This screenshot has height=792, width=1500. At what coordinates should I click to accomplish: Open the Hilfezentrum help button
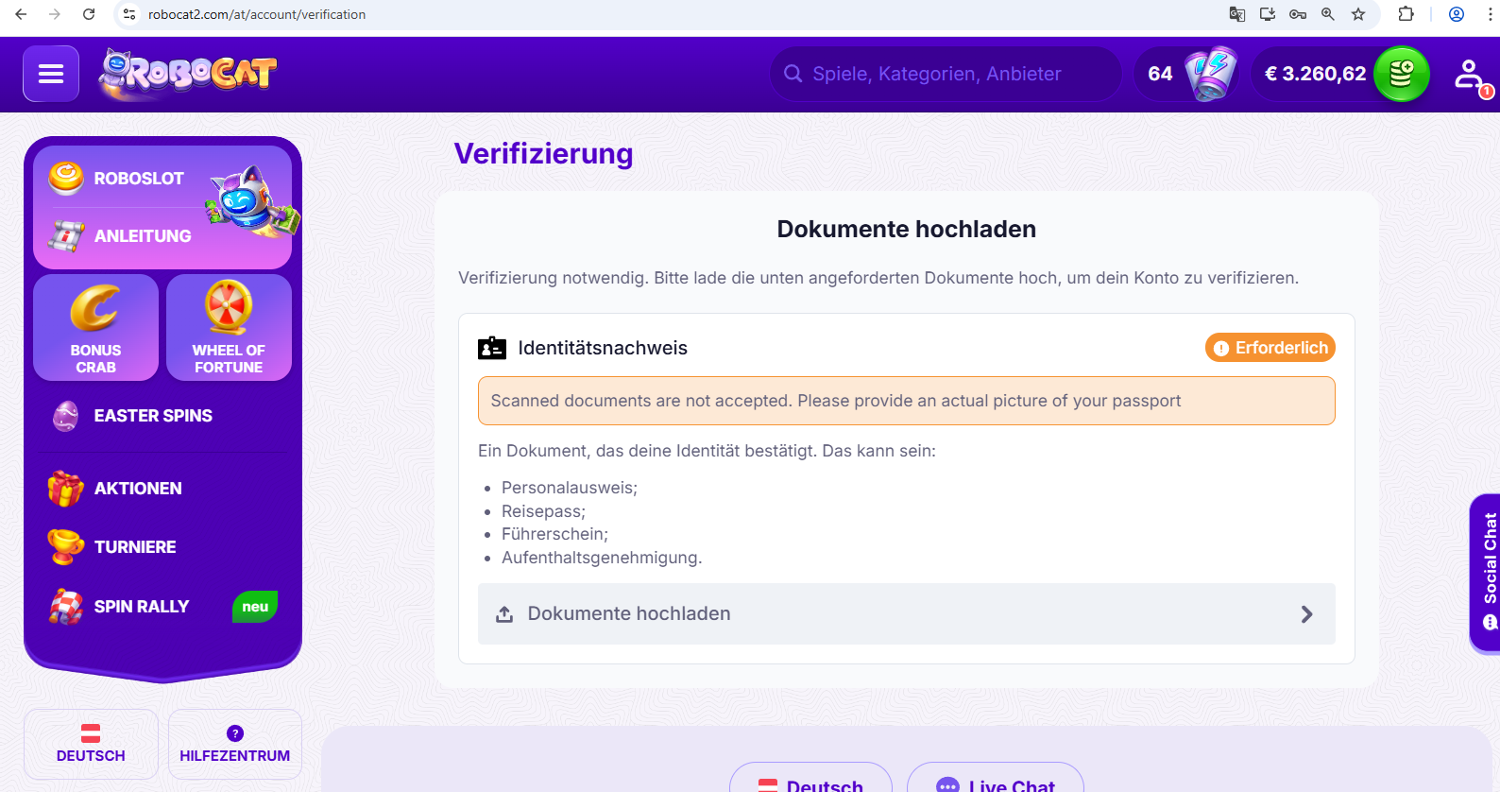click(235, 744)
